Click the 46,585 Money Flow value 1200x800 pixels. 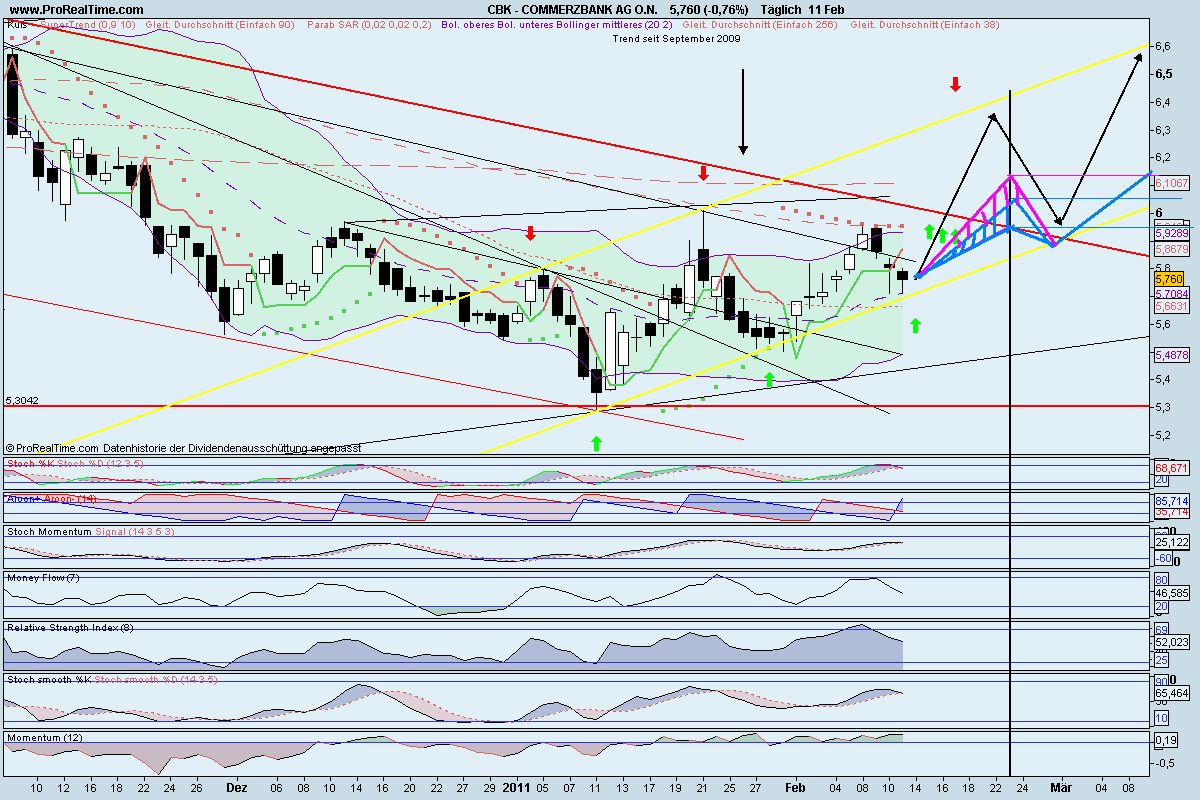click(x=1171, y=593)
